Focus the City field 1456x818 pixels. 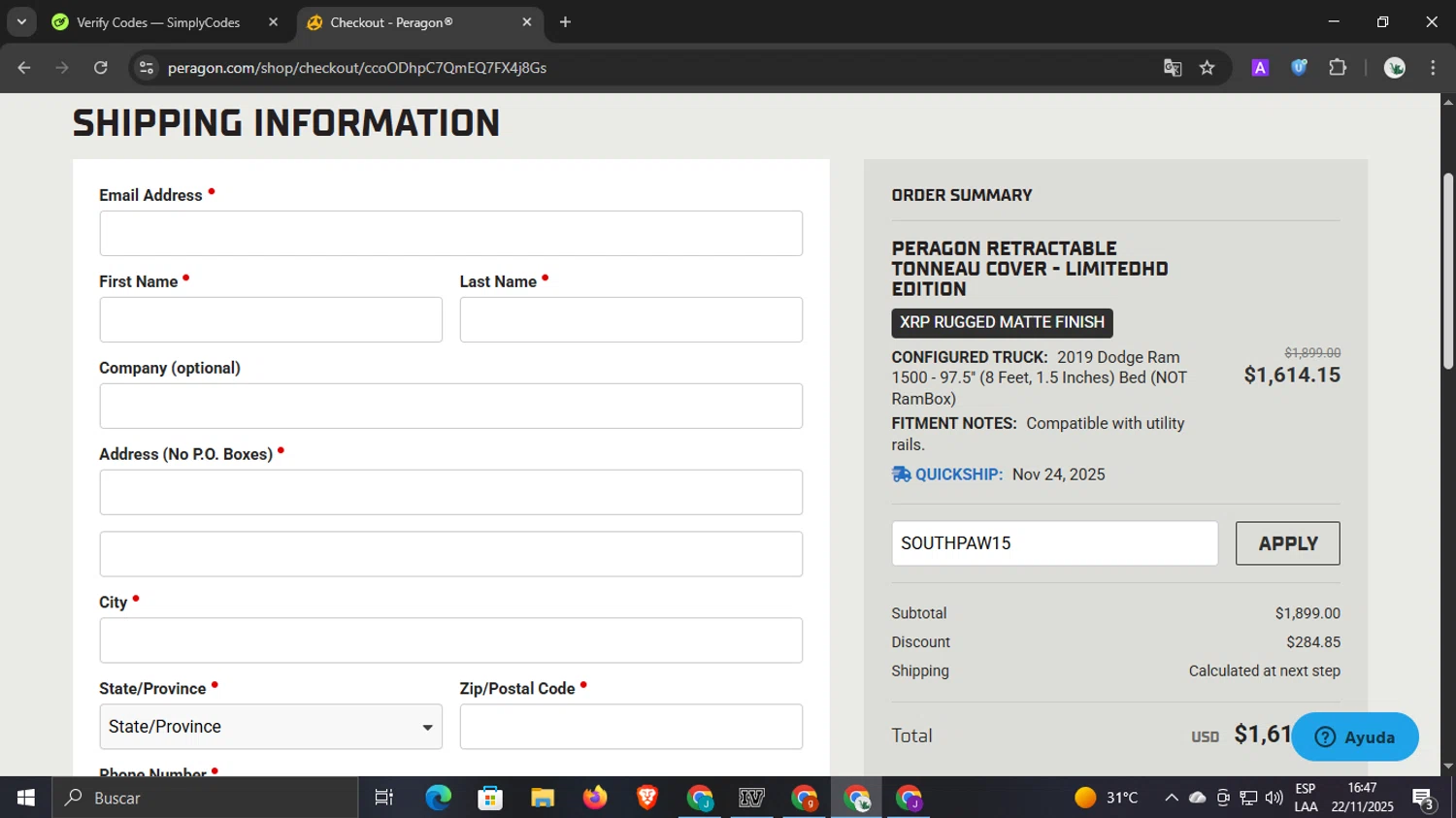coord(450,640)
